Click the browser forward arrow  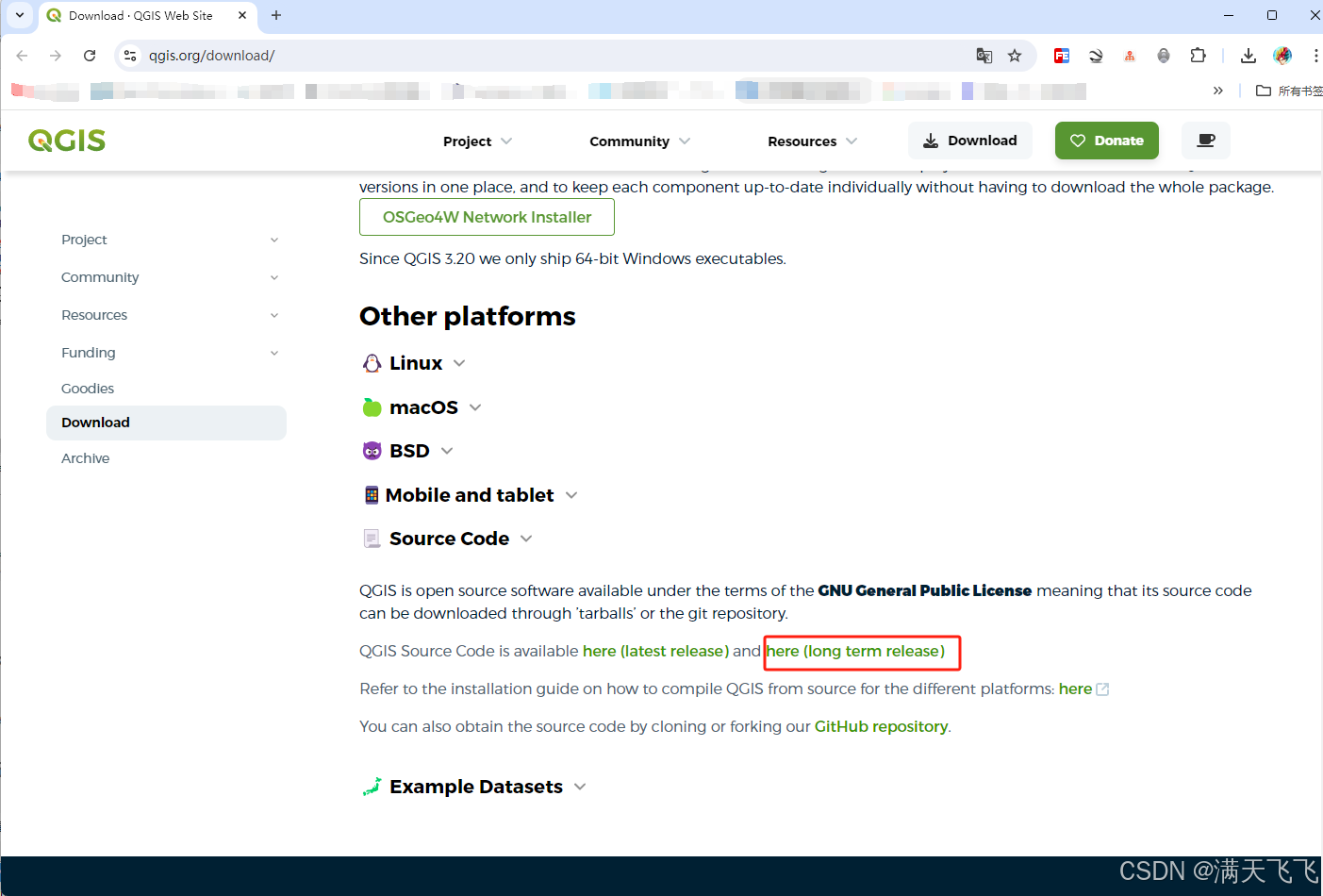pos(56,56)
